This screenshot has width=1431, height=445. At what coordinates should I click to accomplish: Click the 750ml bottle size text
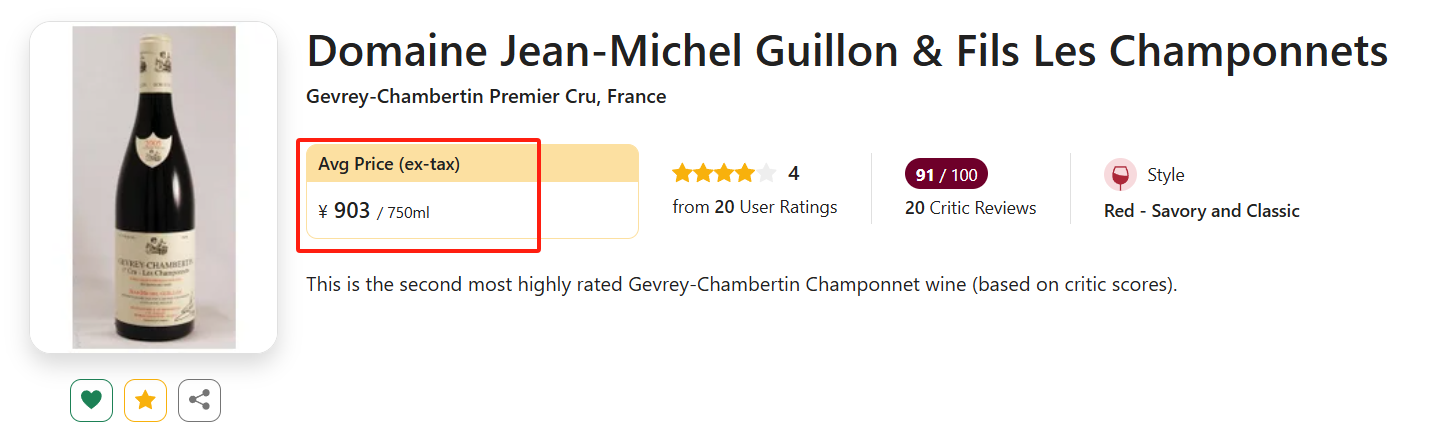403,212
